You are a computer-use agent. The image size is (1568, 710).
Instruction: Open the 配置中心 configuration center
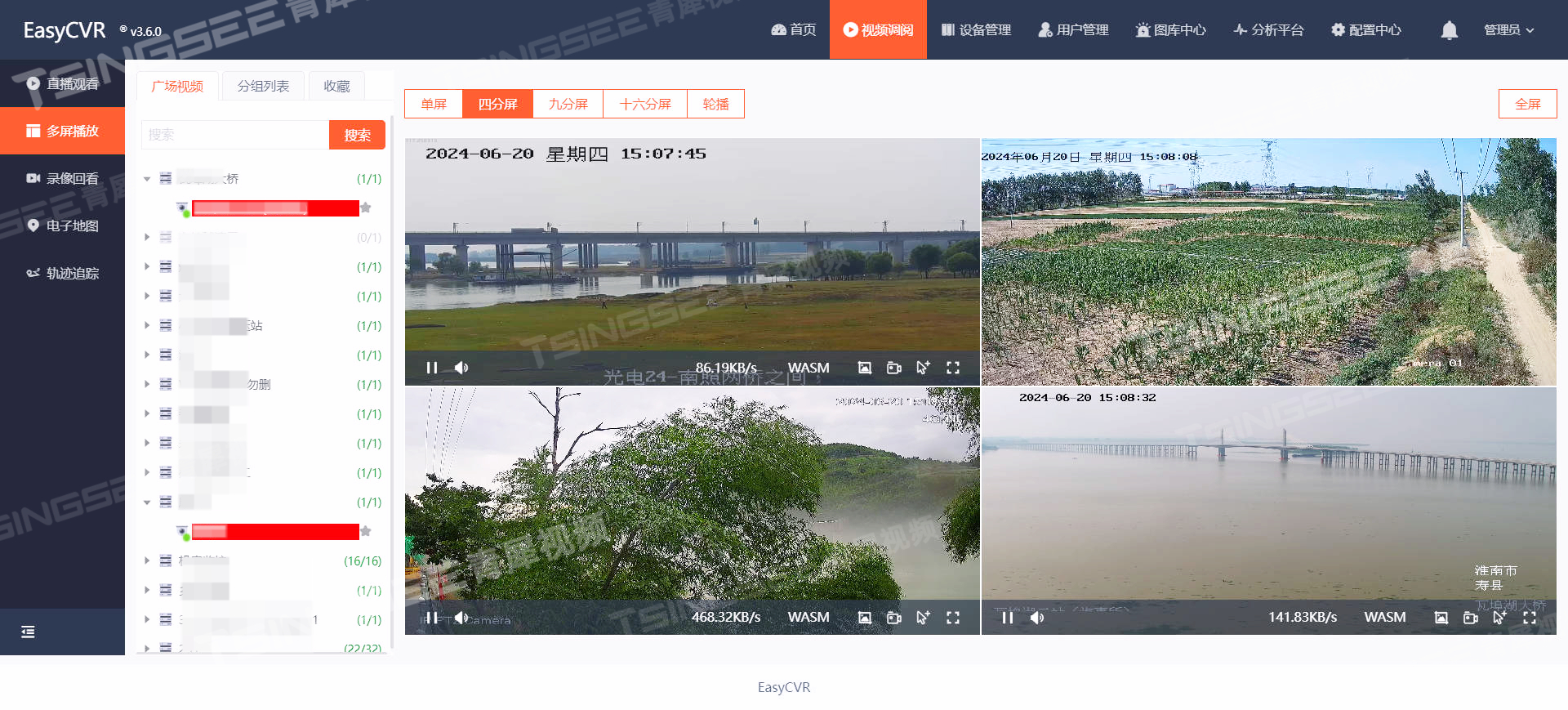(x=1365, y=29)
